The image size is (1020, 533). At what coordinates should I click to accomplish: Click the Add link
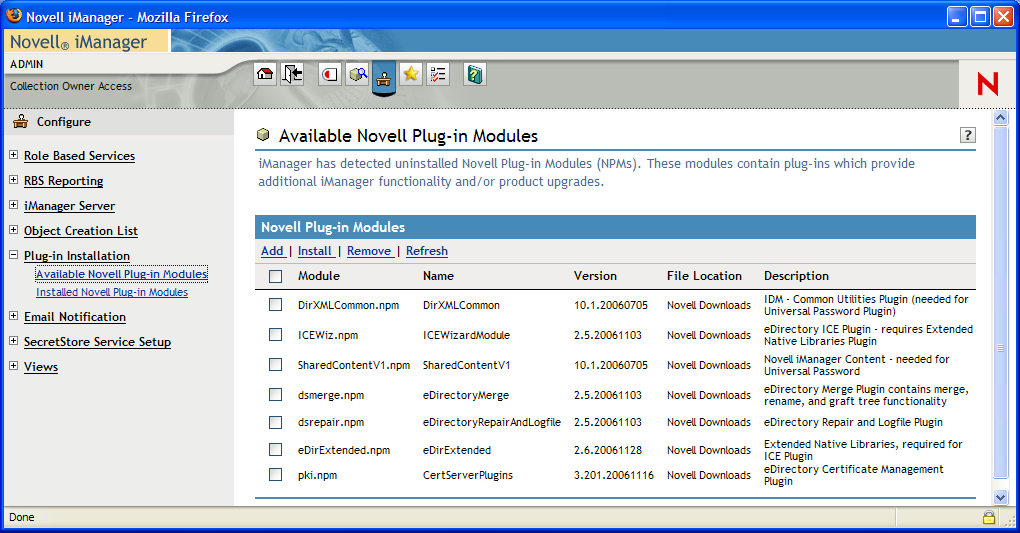272,251
